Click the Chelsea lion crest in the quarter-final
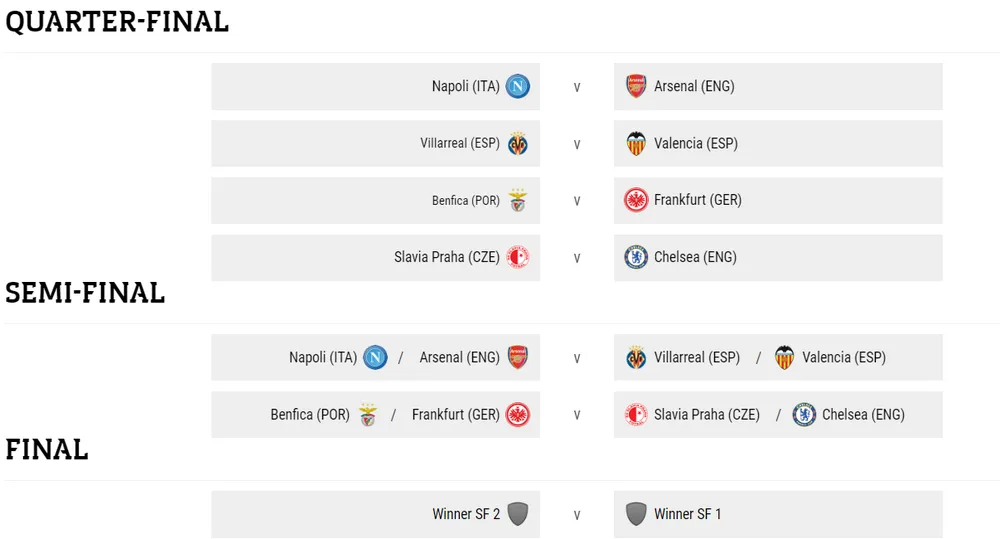The height and width of the screenshot is (539, 1000). (x=636, y=258)
